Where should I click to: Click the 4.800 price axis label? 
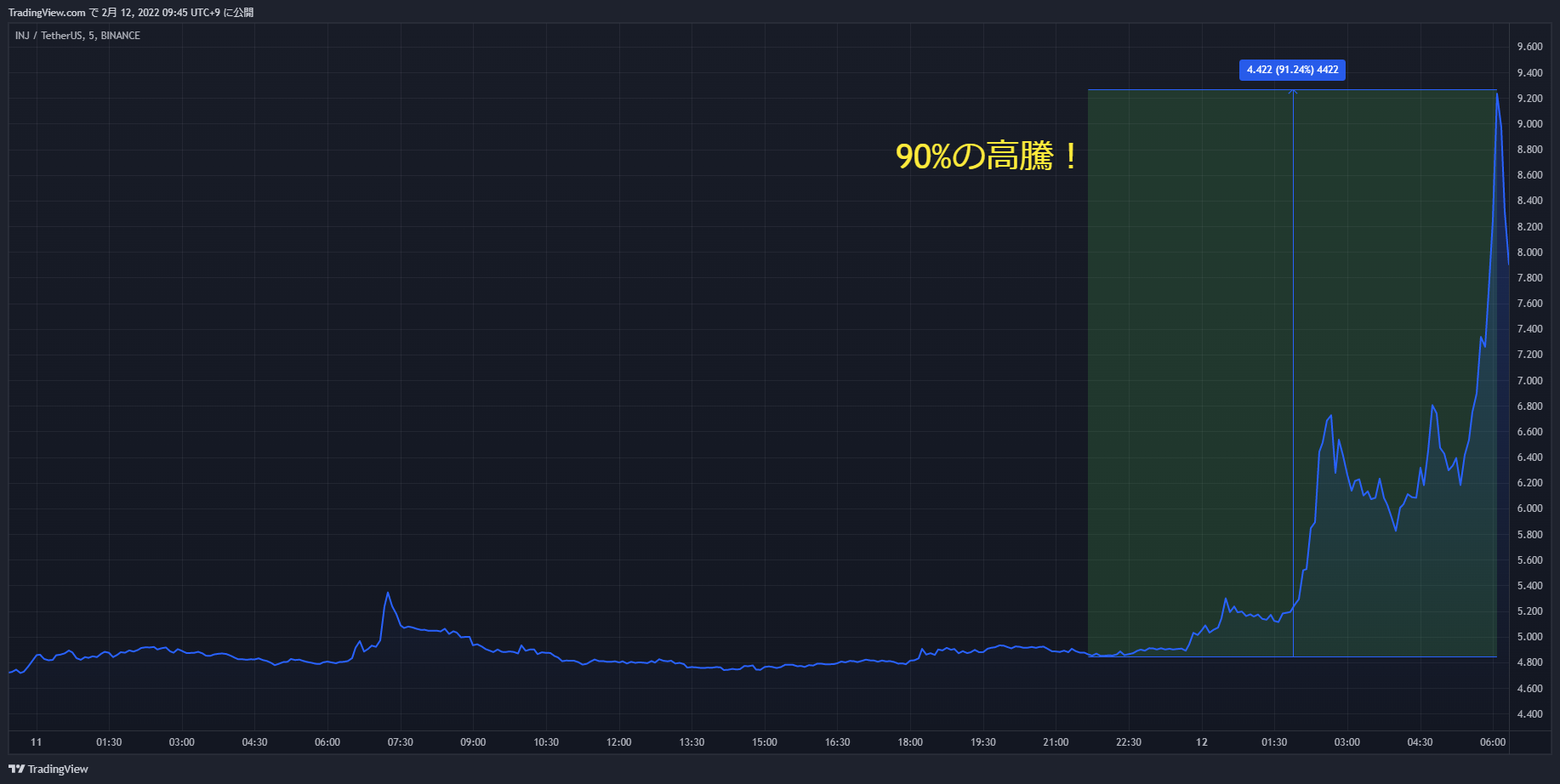pyautogui.click(x=1529, y=662)
